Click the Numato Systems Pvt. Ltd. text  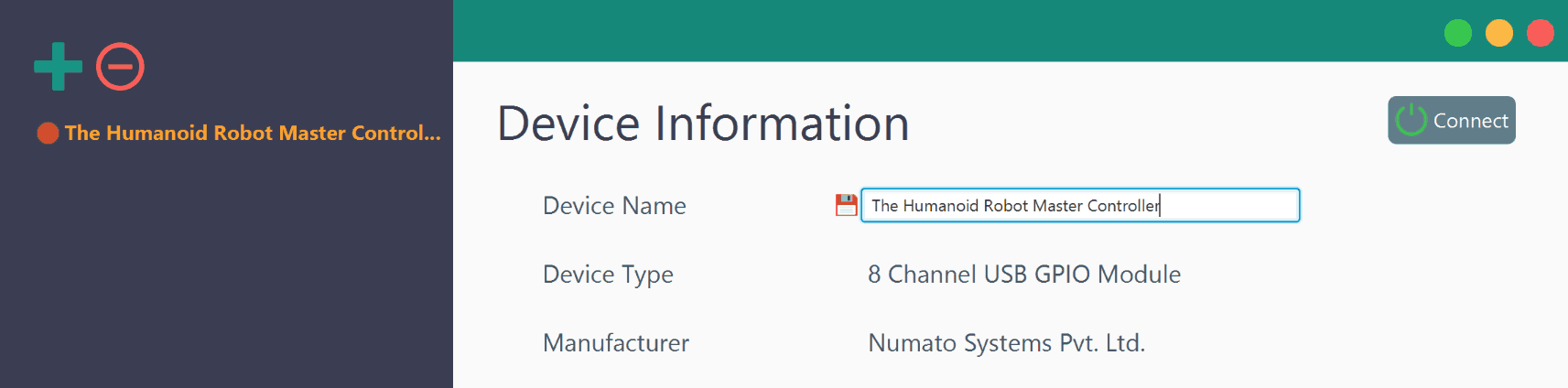(x=1006, y=343)
